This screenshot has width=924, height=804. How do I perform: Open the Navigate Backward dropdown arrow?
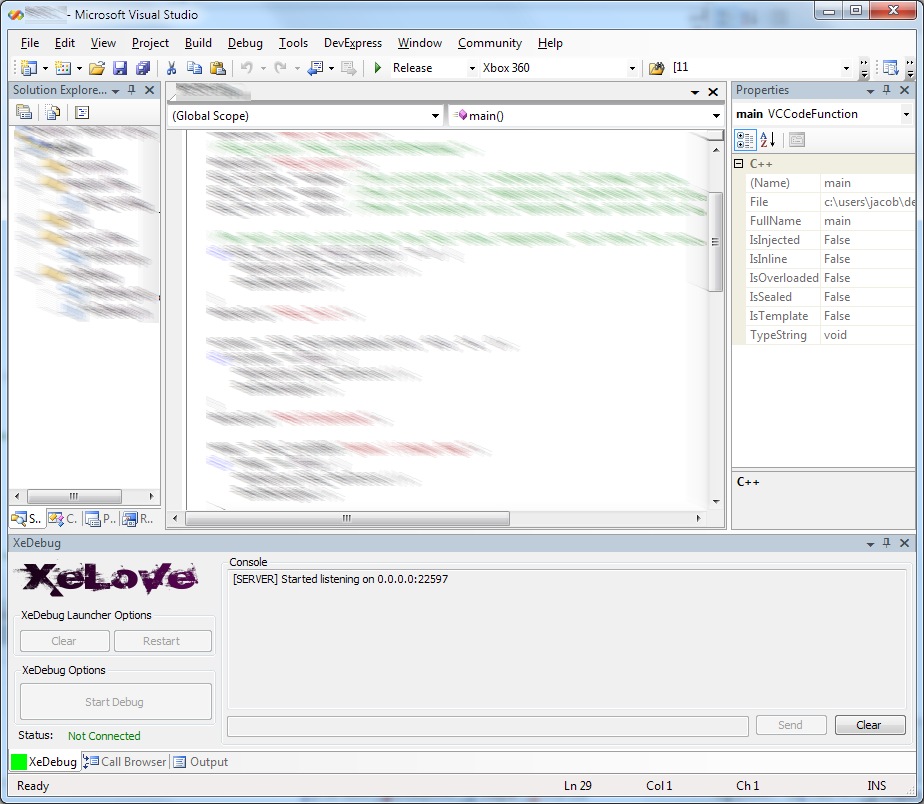[x=332, y=68]
